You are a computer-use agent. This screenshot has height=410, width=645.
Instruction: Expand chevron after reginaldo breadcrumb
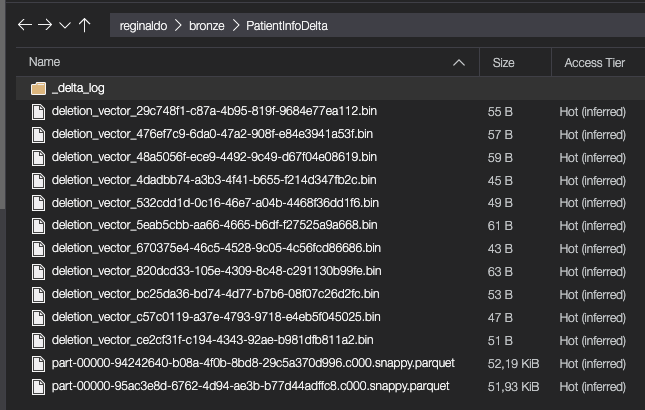coord(178,25)
